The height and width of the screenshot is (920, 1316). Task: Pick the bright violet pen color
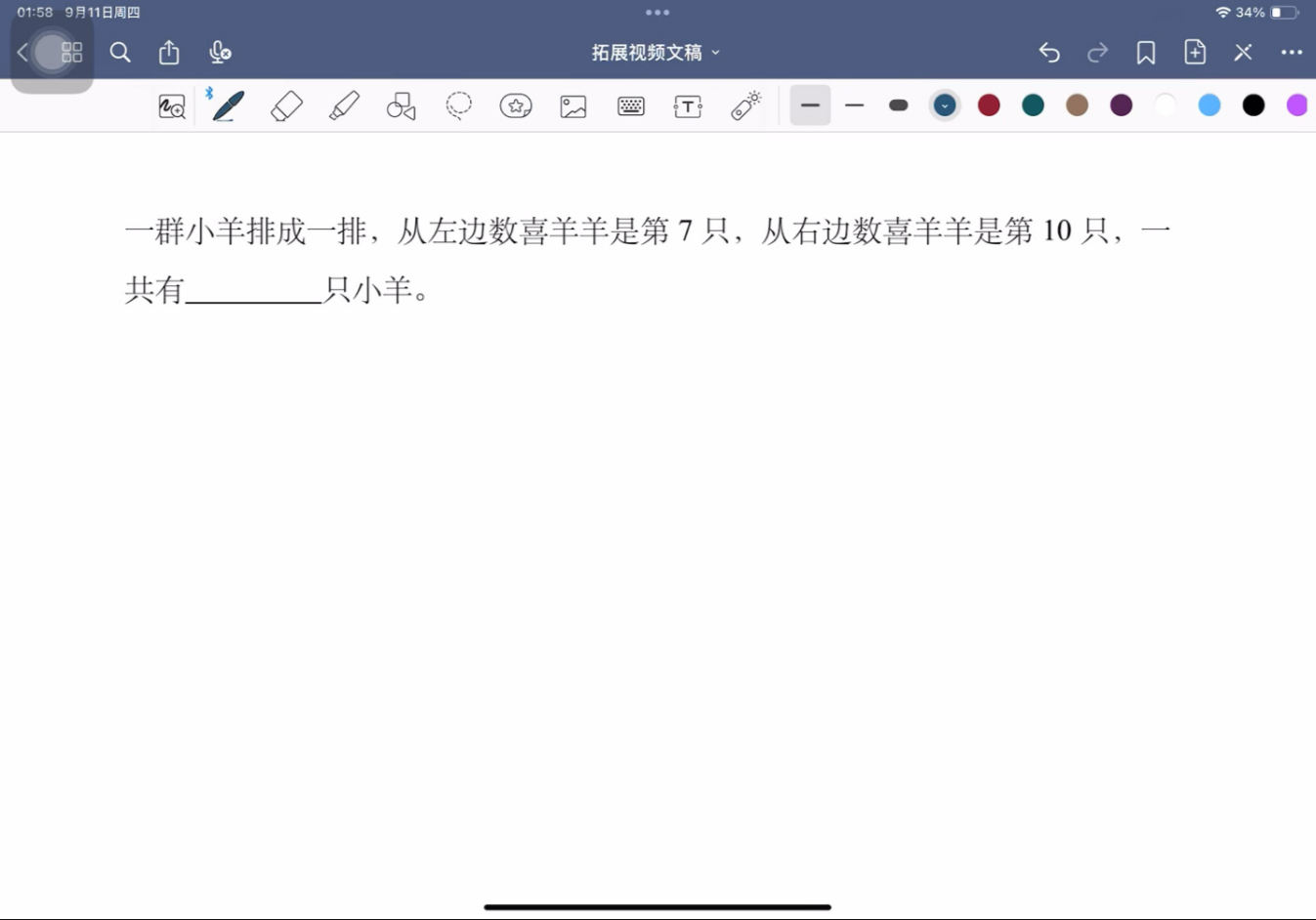click(1297, 105)
